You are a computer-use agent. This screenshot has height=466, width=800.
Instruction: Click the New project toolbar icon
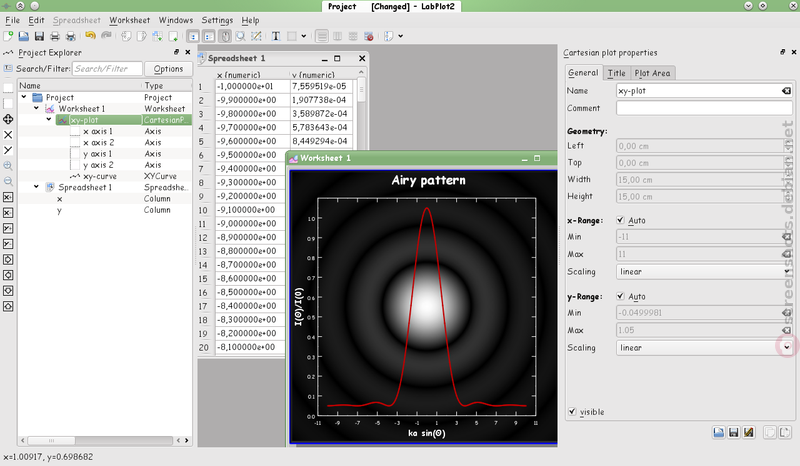pos(8,36)
